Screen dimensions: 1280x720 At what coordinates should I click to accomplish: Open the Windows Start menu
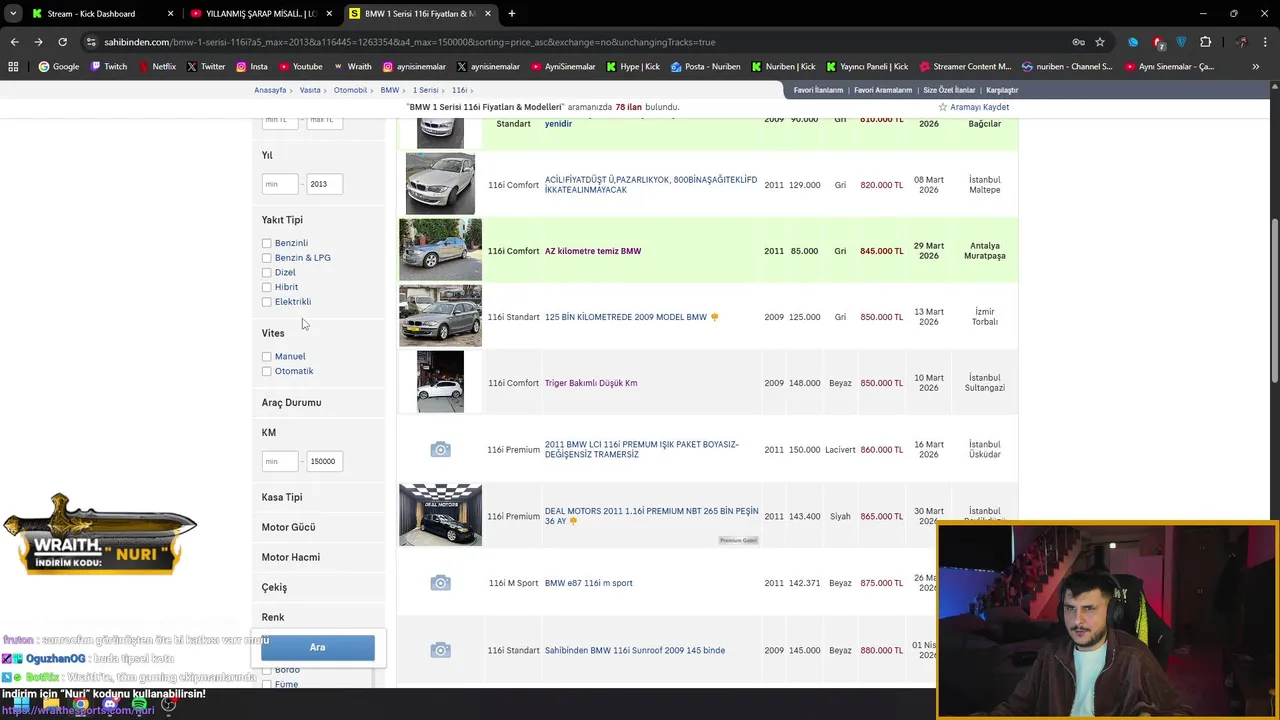click(x=22, y=705)
